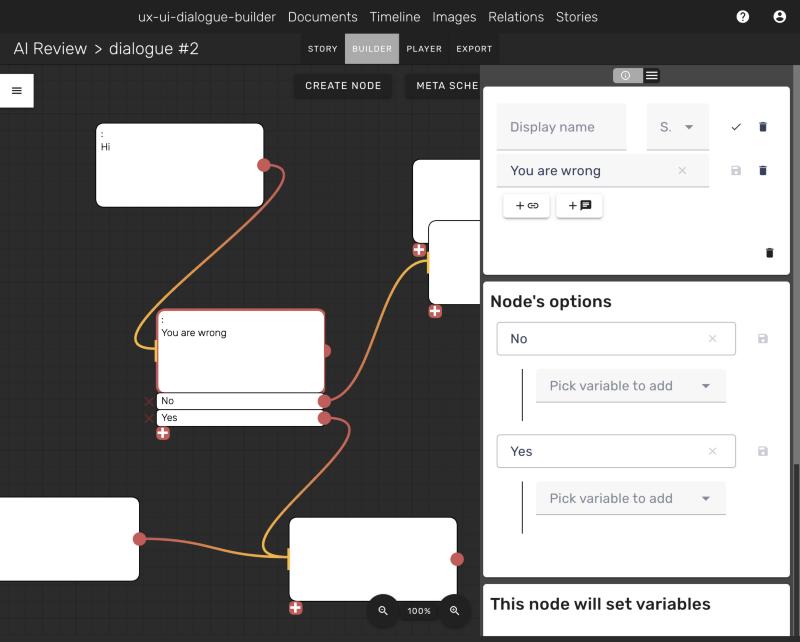This screenshot has height=642, width=800.
Task: Click the Create Node button
Action: (x=343, y=86)
